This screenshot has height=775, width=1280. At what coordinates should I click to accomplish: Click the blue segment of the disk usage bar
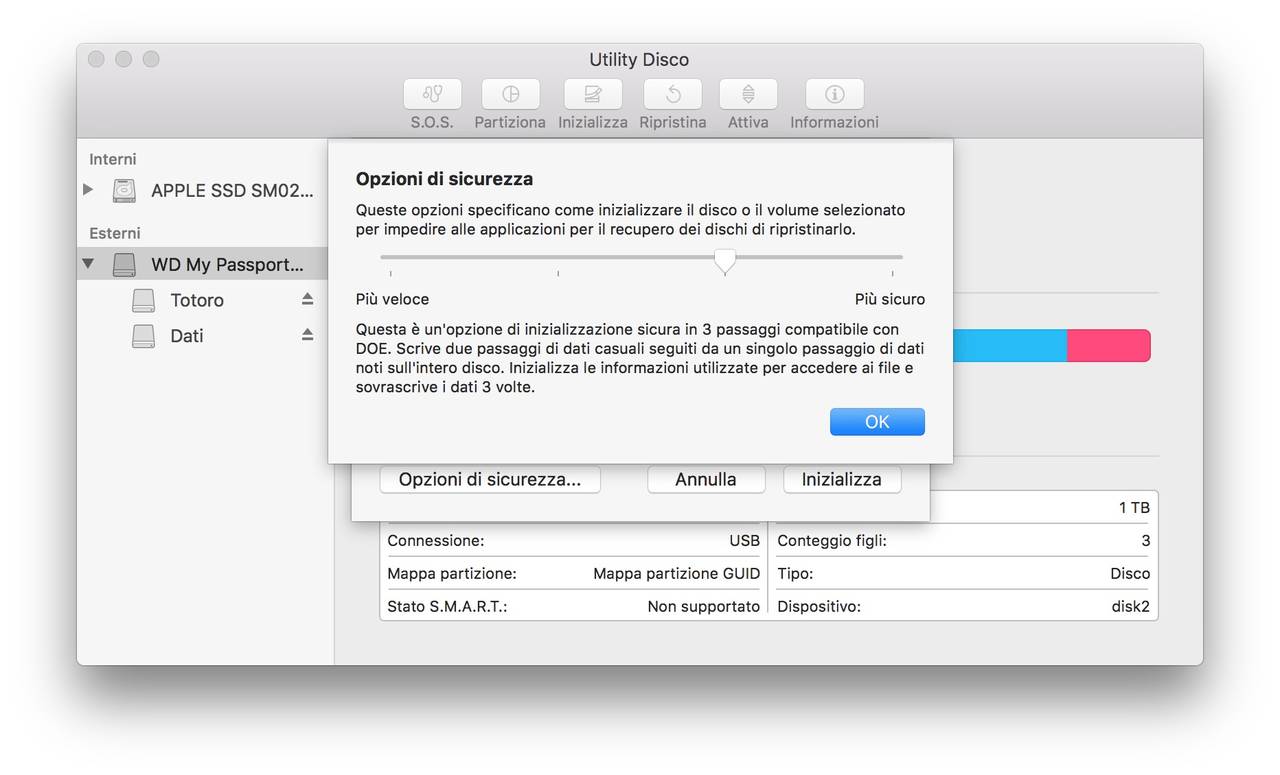click(x=1010, y=346)
